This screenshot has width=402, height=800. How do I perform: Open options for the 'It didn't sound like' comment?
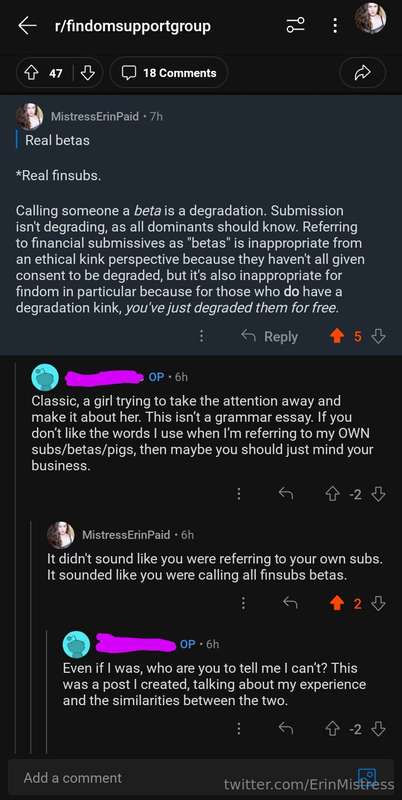pos(243,604)
